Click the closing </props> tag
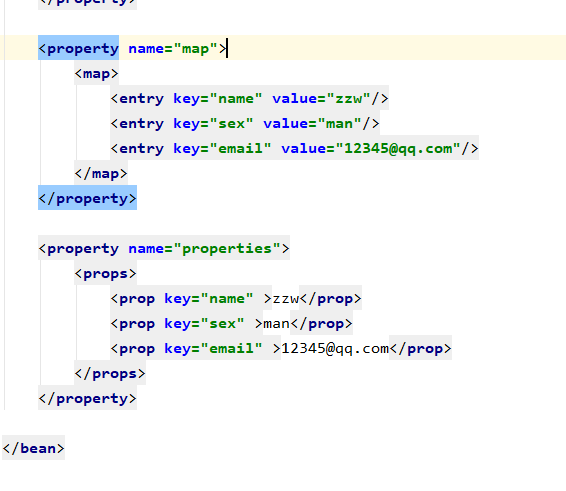The height and width of the screenshot is (491, 566). [110, 373]
